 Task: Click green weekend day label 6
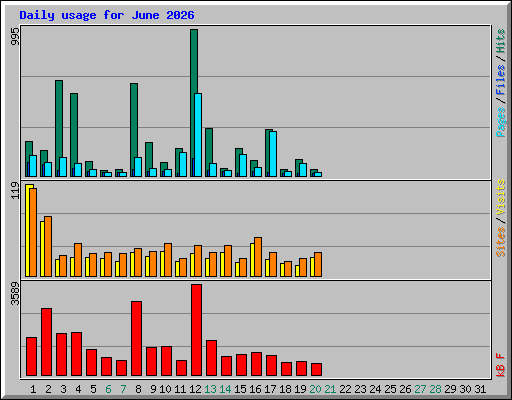point(108,389)
